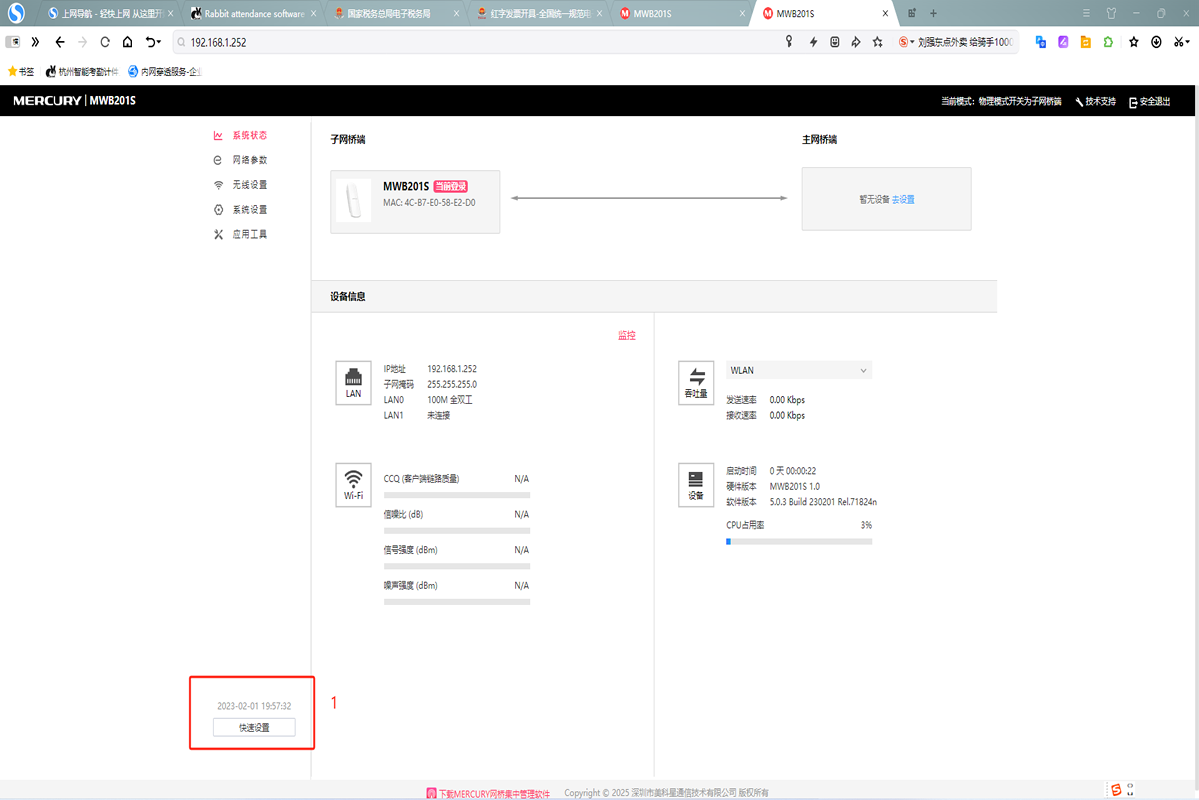The height and width of the screenshot is (800, 1199).
Task: Click the key password icon in address bar
Action: (789, 42)
